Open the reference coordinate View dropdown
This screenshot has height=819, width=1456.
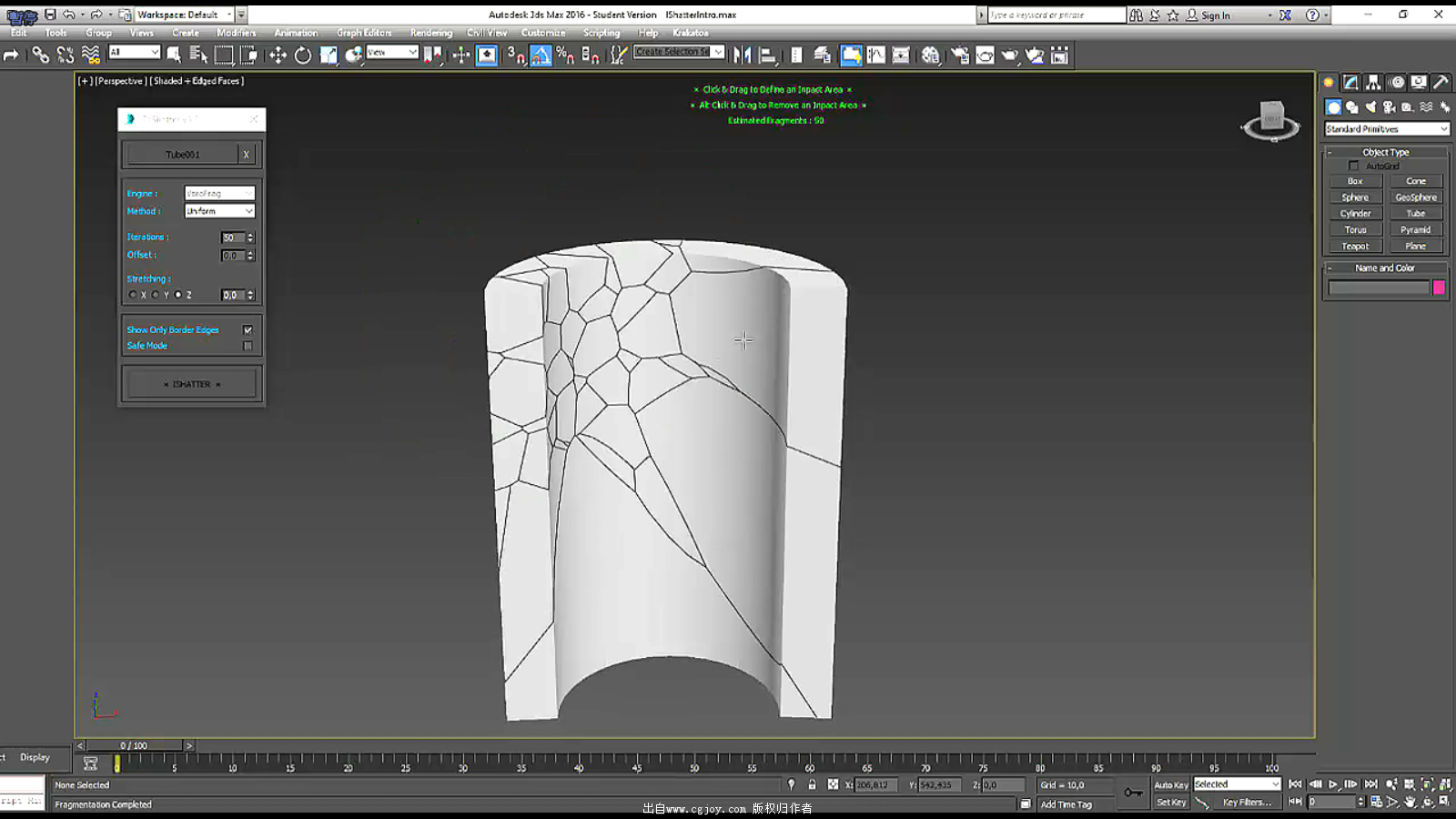point(391,53)
